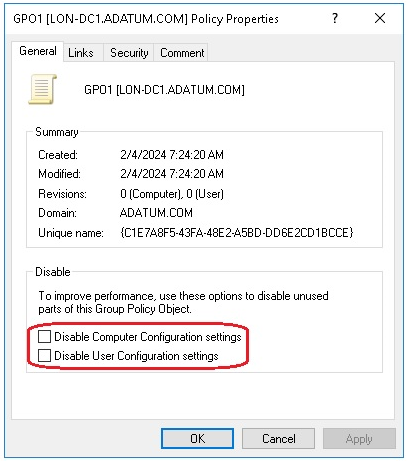The height and width of the screenshot is (461, 408).
Task: Open the Security tab
Action: point(129,53)
